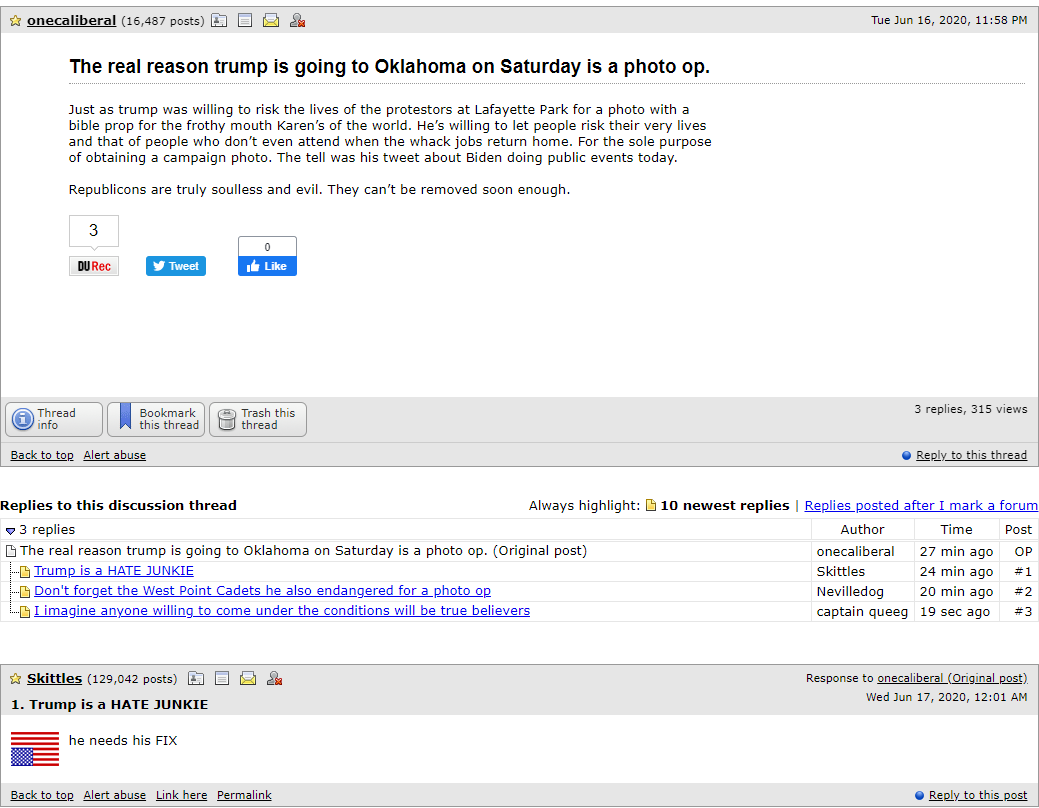Screen dimensions: 1039x808
Task: Open onecaliberal username link
Action: coord(72,21)
